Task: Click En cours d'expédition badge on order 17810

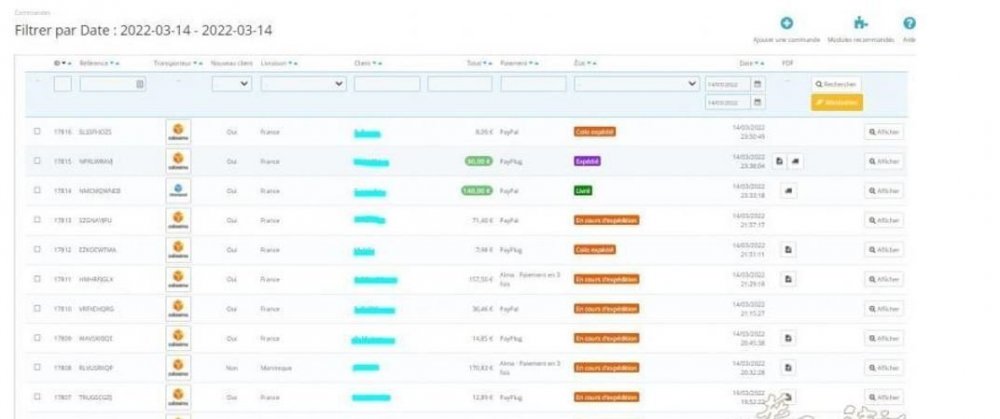Action: [607, 309]
